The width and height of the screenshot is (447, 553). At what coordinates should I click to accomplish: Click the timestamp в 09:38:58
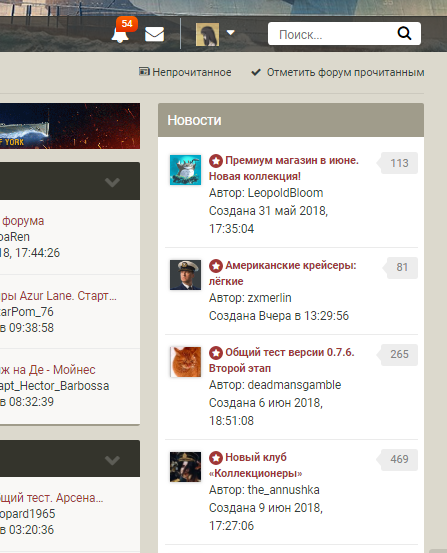27,328
